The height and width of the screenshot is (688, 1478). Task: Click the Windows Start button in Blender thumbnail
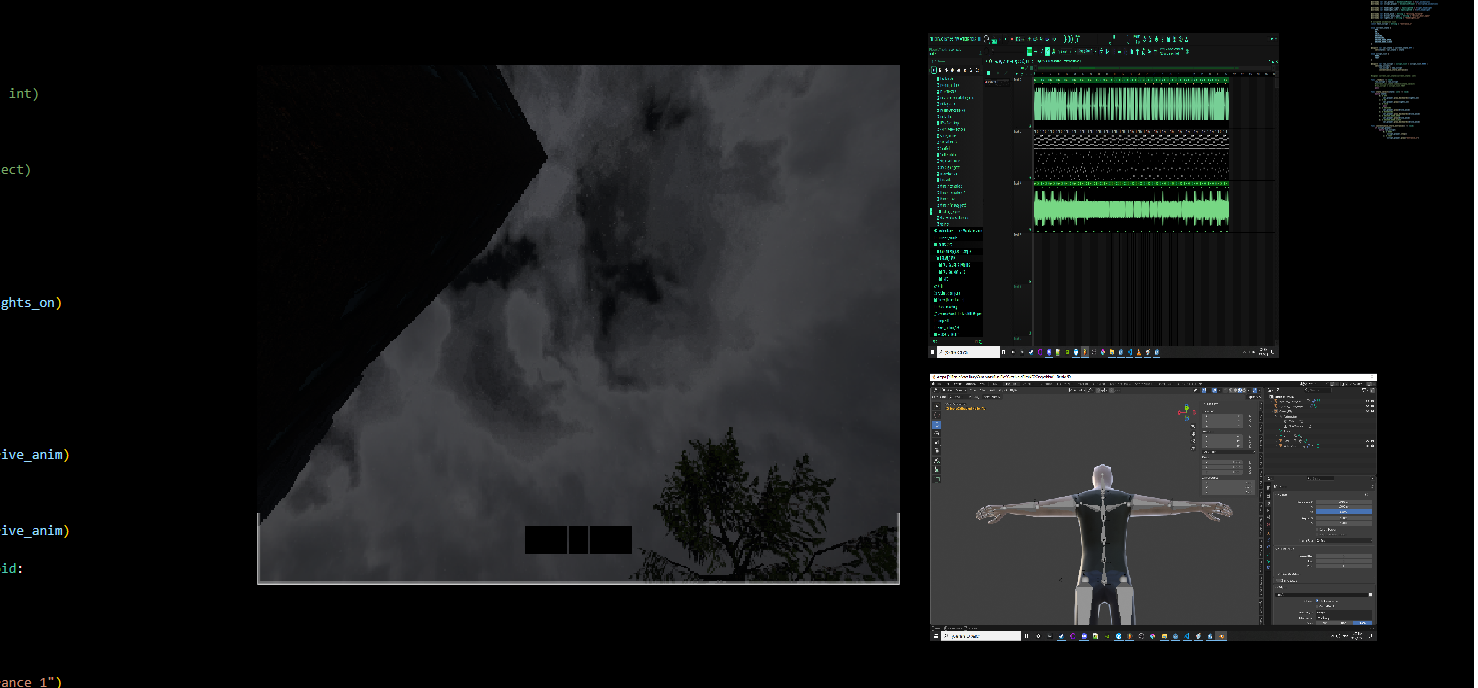click(x=935, y=636)
